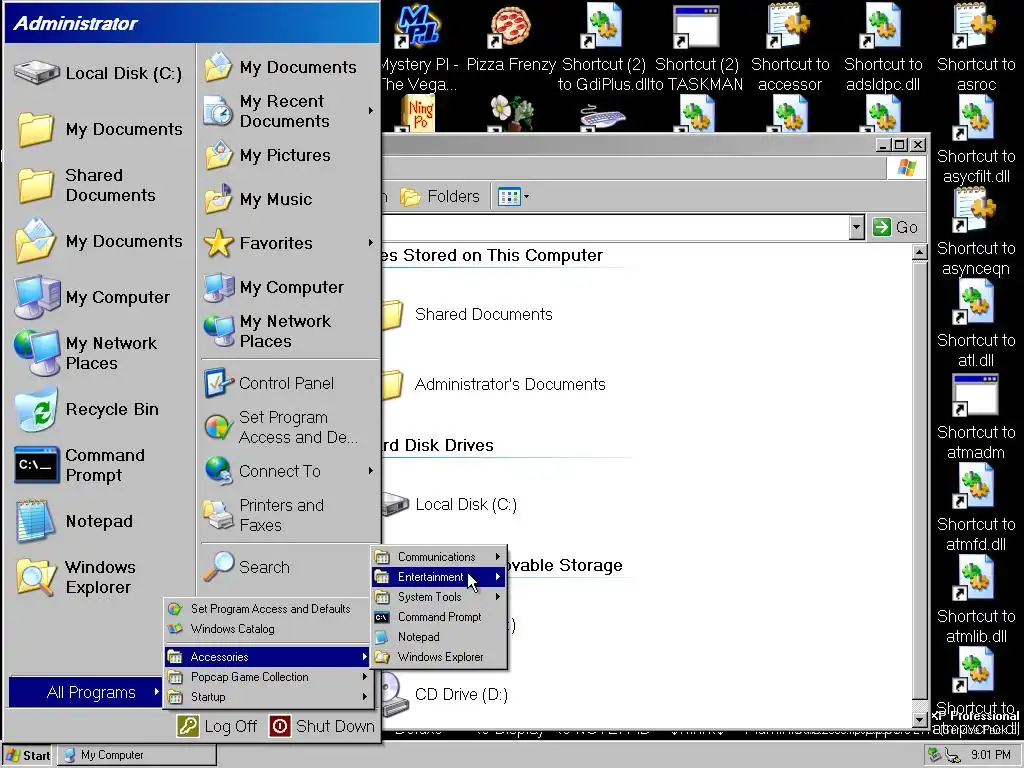The width and height of the screenshot is (1024, 768).
Task: Open Administrator's Documents folder
Action: pos(495,384)
